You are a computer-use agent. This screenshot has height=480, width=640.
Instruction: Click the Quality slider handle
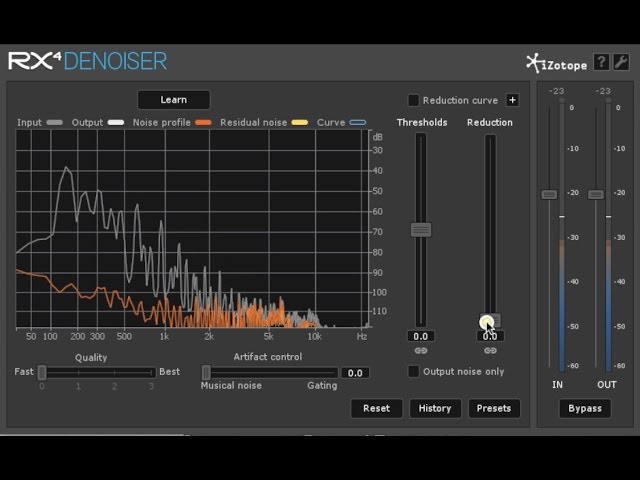point(42,372)
